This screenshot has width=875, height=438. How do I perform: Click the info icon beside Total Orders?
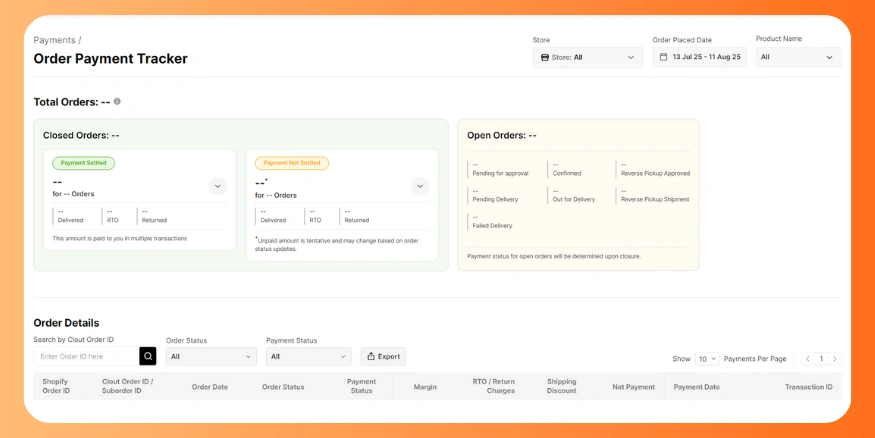tap(117, 102)
